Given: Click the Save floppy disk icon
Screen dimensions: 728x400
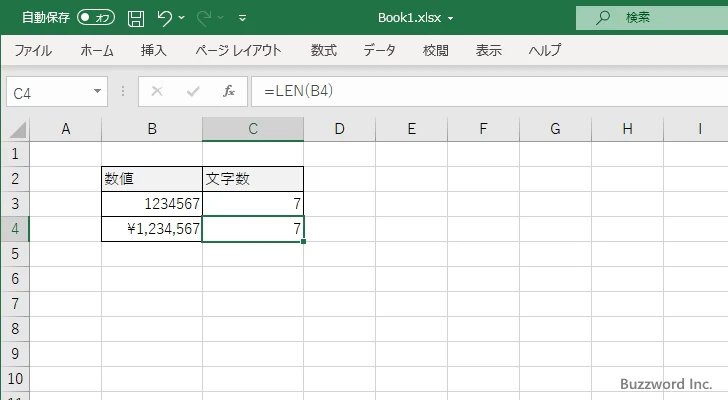Looking at the screenshot, I should pos(136,18).
